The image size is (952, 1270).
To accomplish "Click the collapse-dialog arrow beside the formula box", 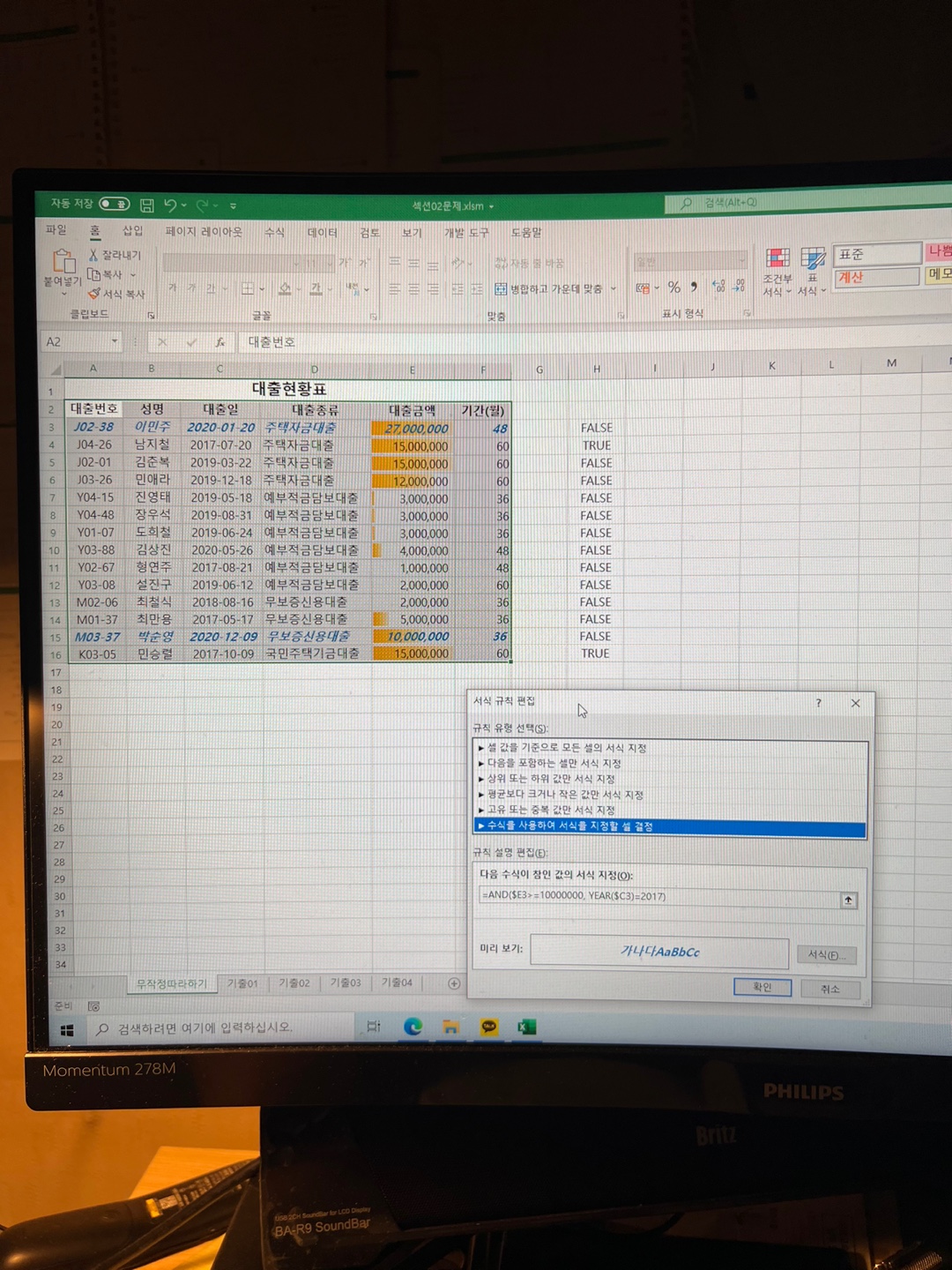I will (x=848, y=900).
